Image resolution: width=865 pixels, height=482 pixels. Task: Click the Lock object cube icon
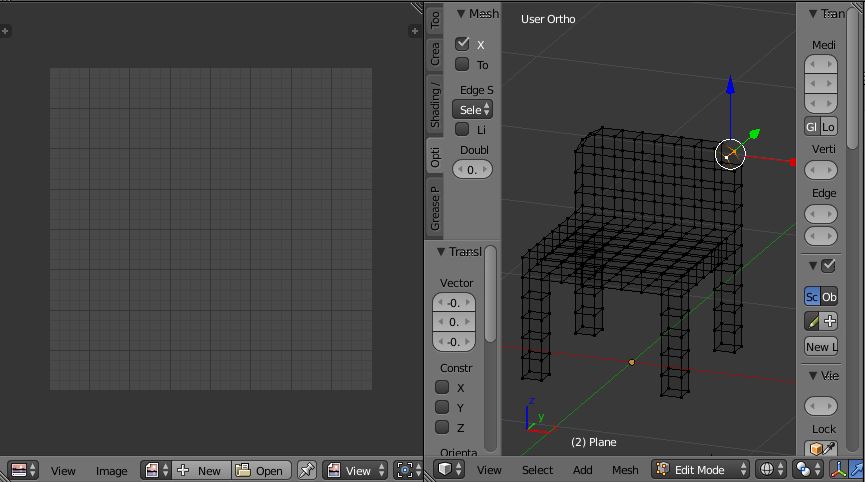pyautogui.click(x=815, y=449)
